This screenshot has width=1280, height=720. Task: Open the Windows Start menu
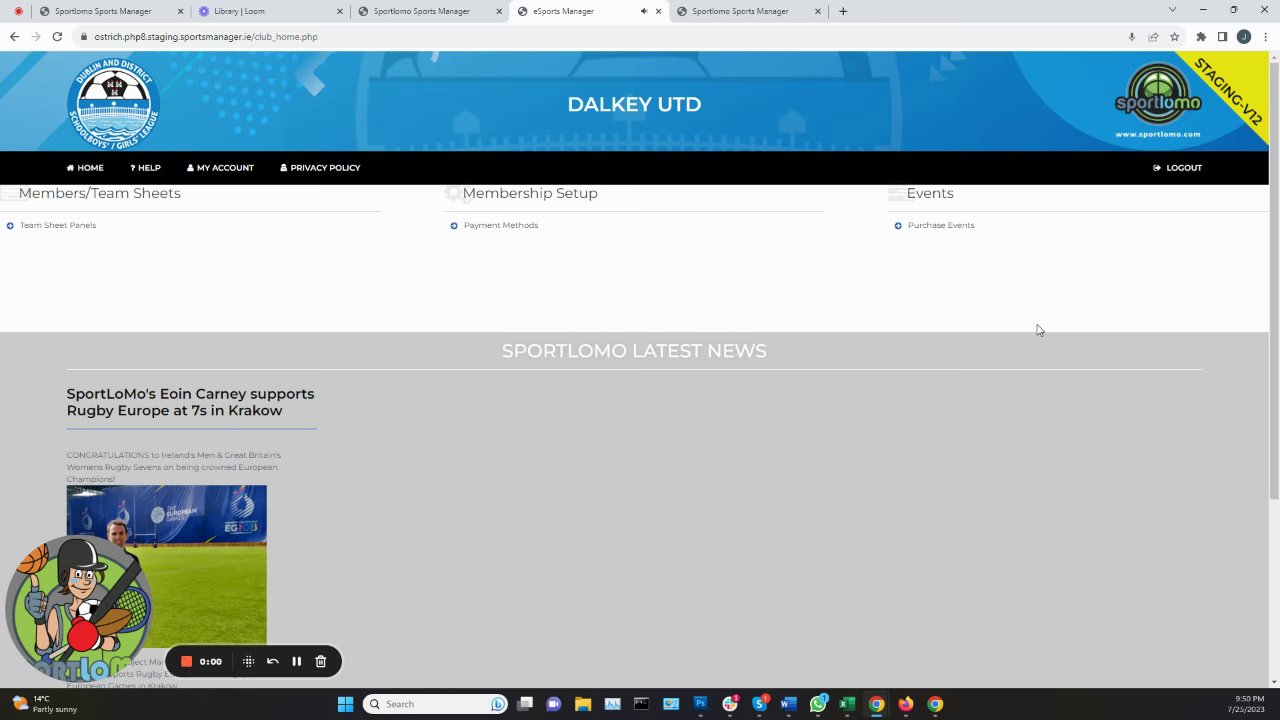point(345,704)
